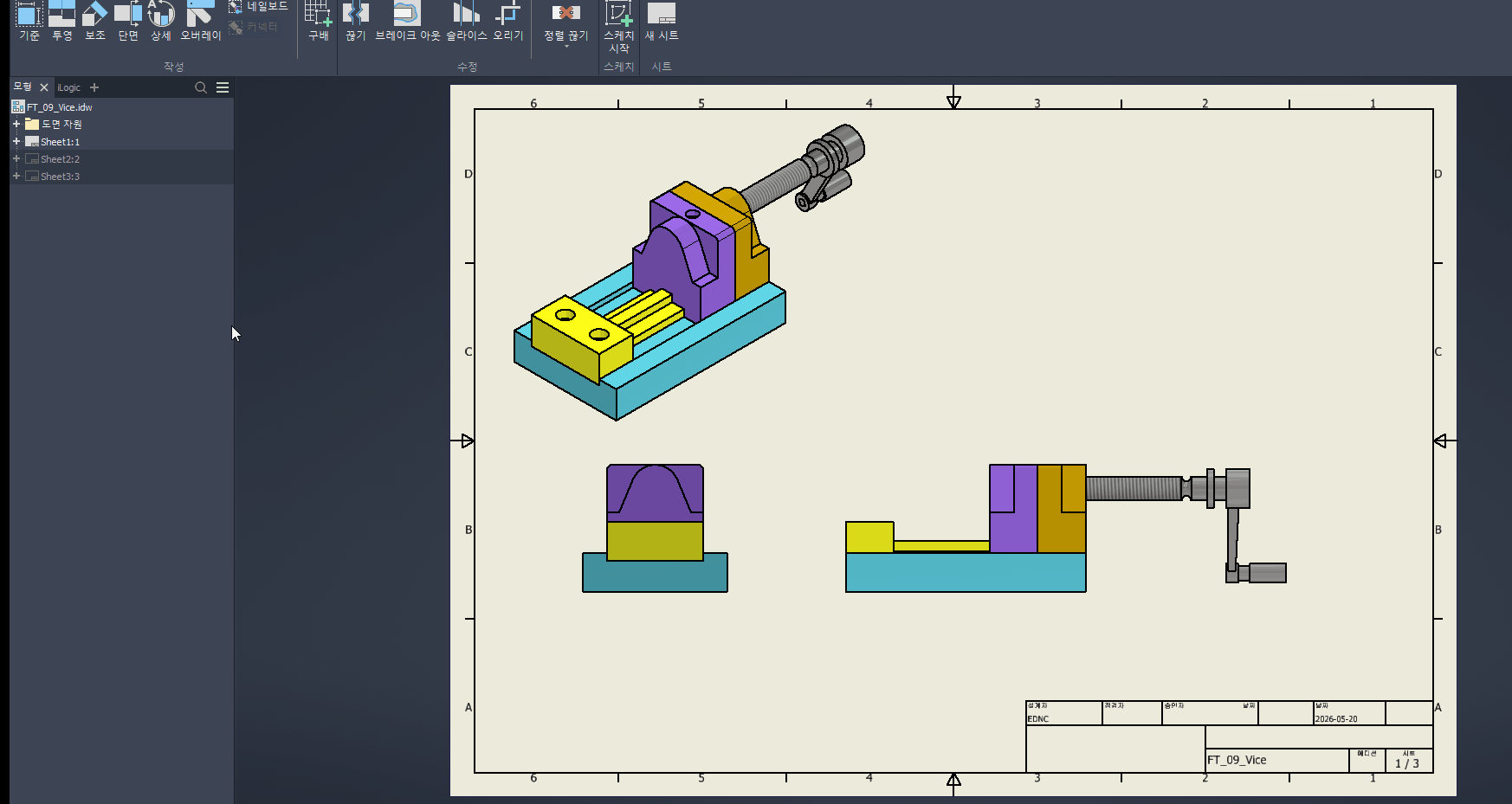Viewport: 1512px width, 804px height.
Task: Switch to the iLogic browser tab
Action: pos(68,87)
